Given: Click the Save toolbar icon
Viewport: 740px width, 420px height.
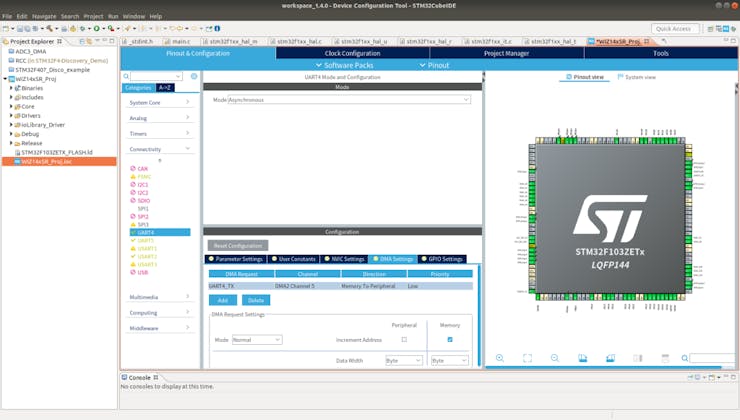Looking at the screenshot, I should point(20,28).
